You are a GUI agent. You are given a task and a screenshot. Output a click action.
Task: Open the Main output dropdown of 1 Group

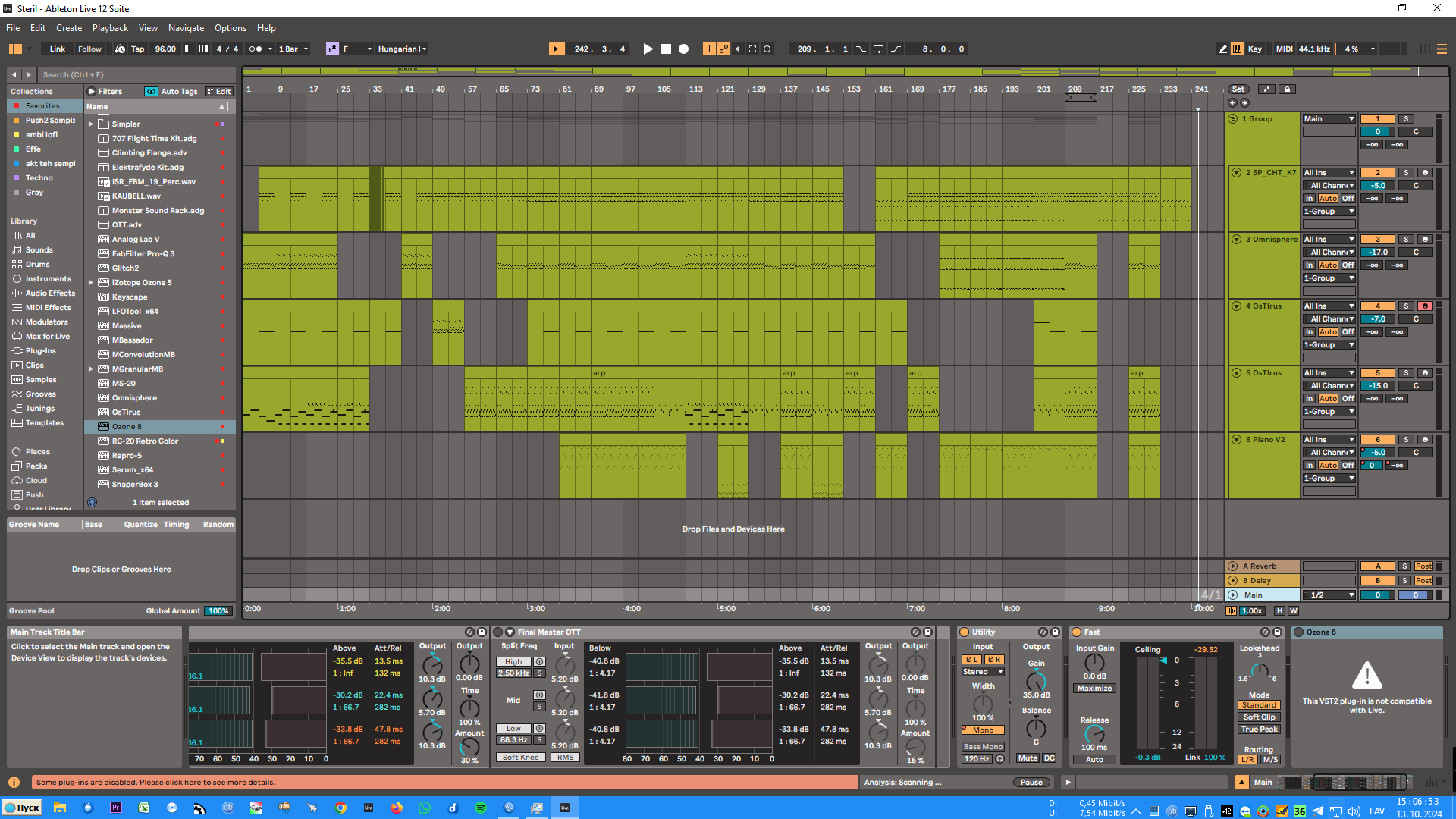(x=1329, y=119)
